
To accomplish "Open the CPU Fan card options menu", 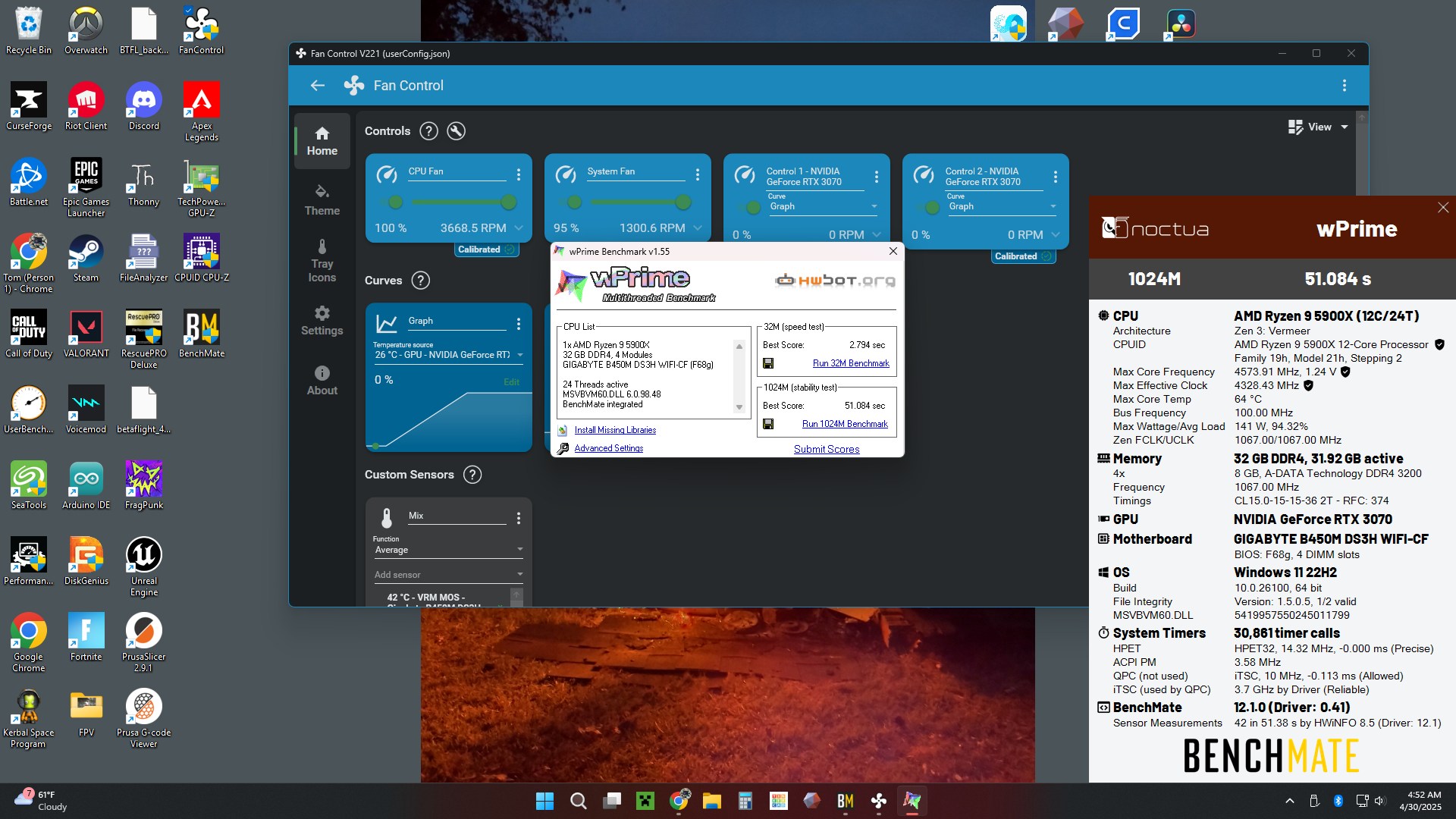I will click(x=519, y=174).
